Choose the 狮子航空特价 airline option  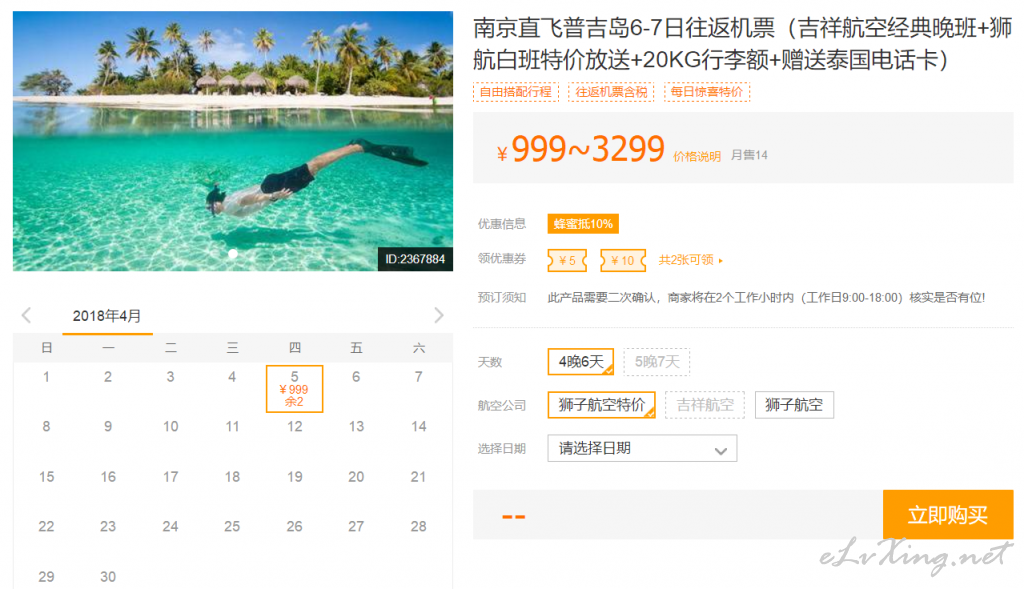601,405
